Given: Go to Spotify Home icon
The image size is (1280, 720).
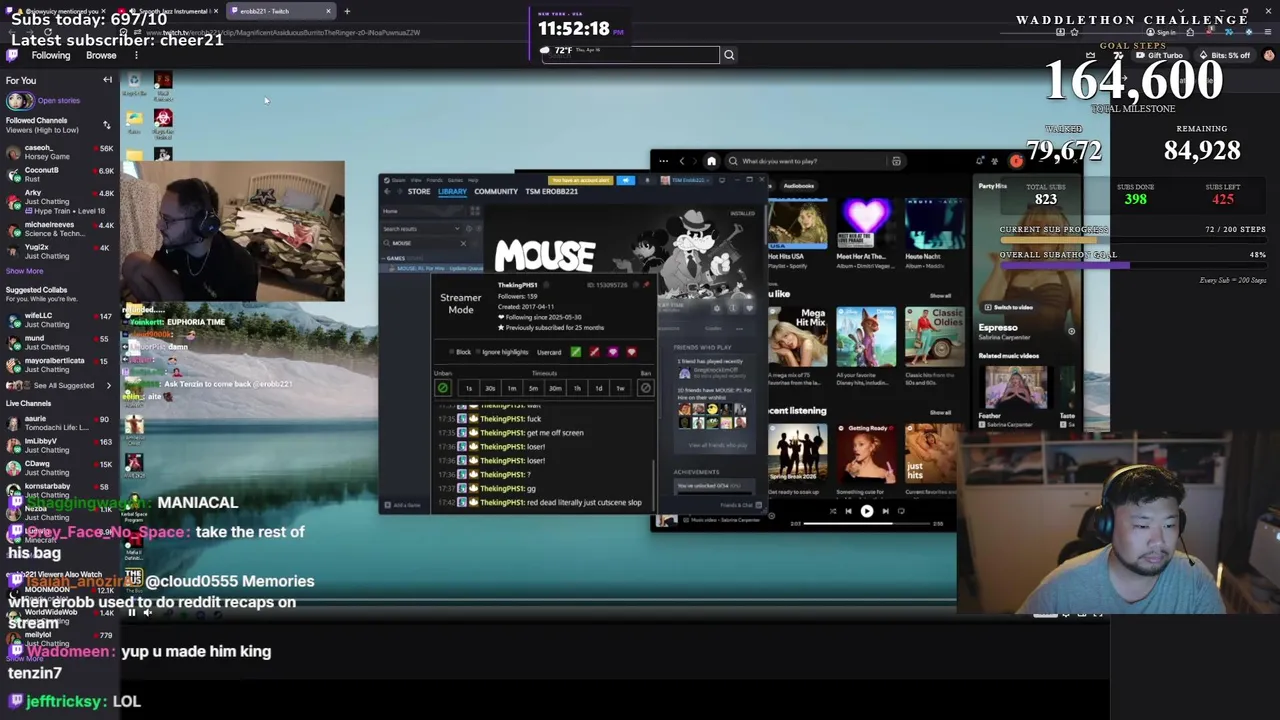Looking at the screenshot, I should pos(711,161).
